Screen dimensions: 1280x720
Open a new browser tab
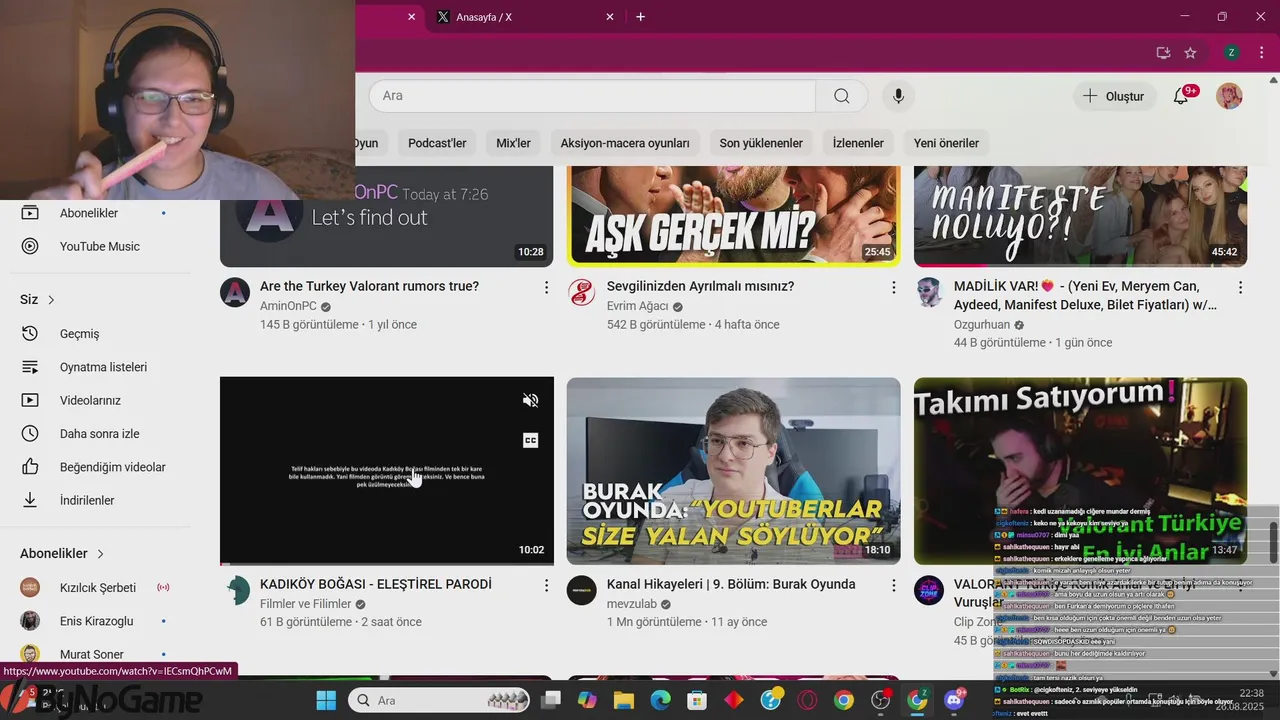[x=641, y=17]
